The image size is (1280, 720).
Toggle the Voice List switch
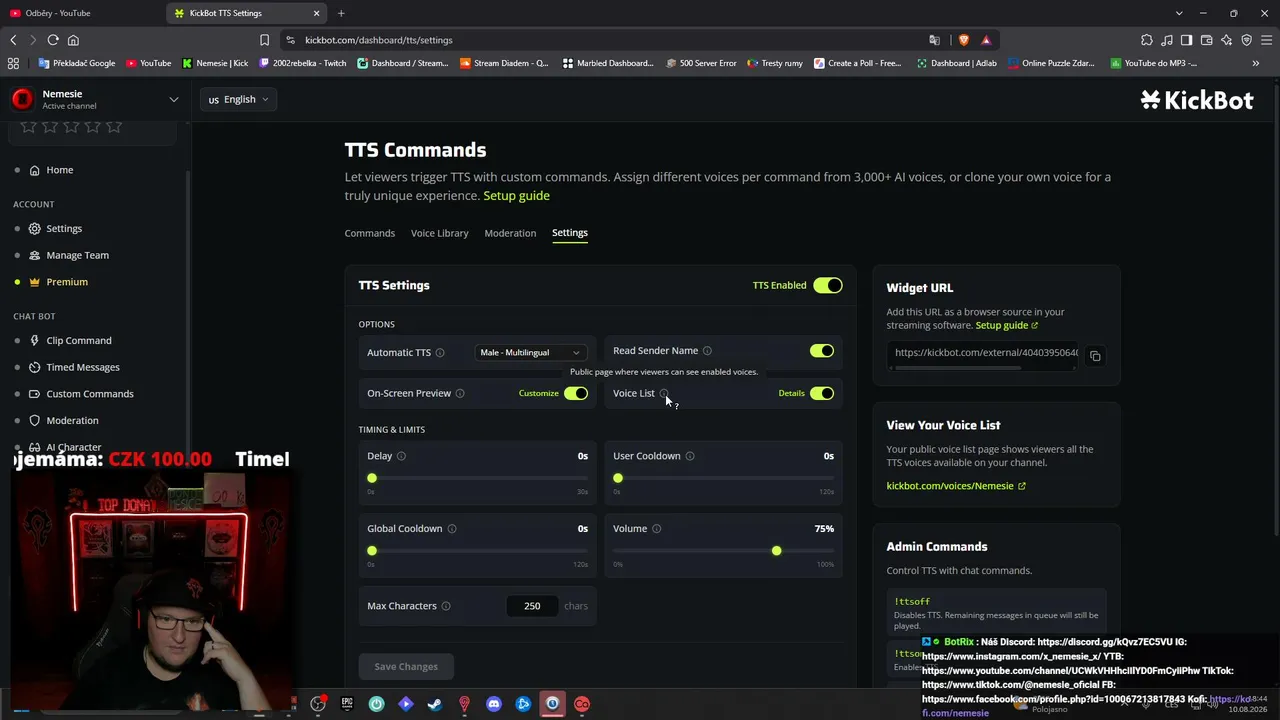pyautogui.click(x=822, y=394)
